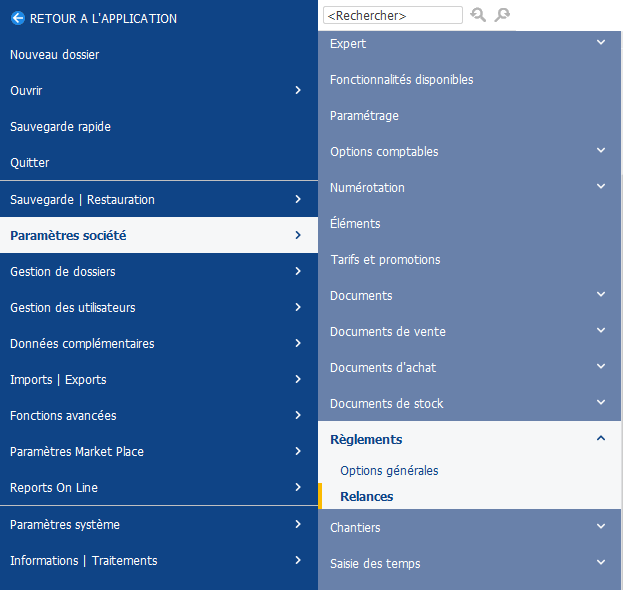
Task: Select Options générales under Règlements
Action: pyautogui.click(x=389, y=470)
